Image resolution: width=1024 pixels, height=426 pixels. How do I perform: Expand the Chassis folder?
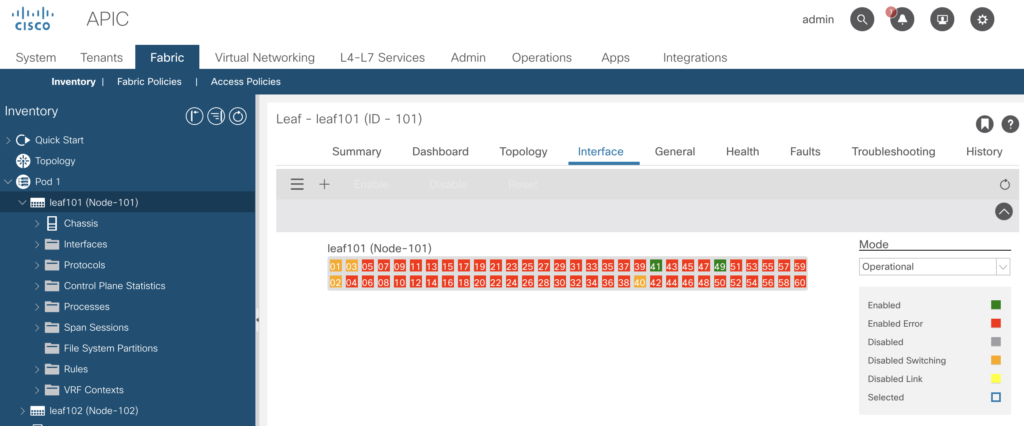[x=37, y=223]
